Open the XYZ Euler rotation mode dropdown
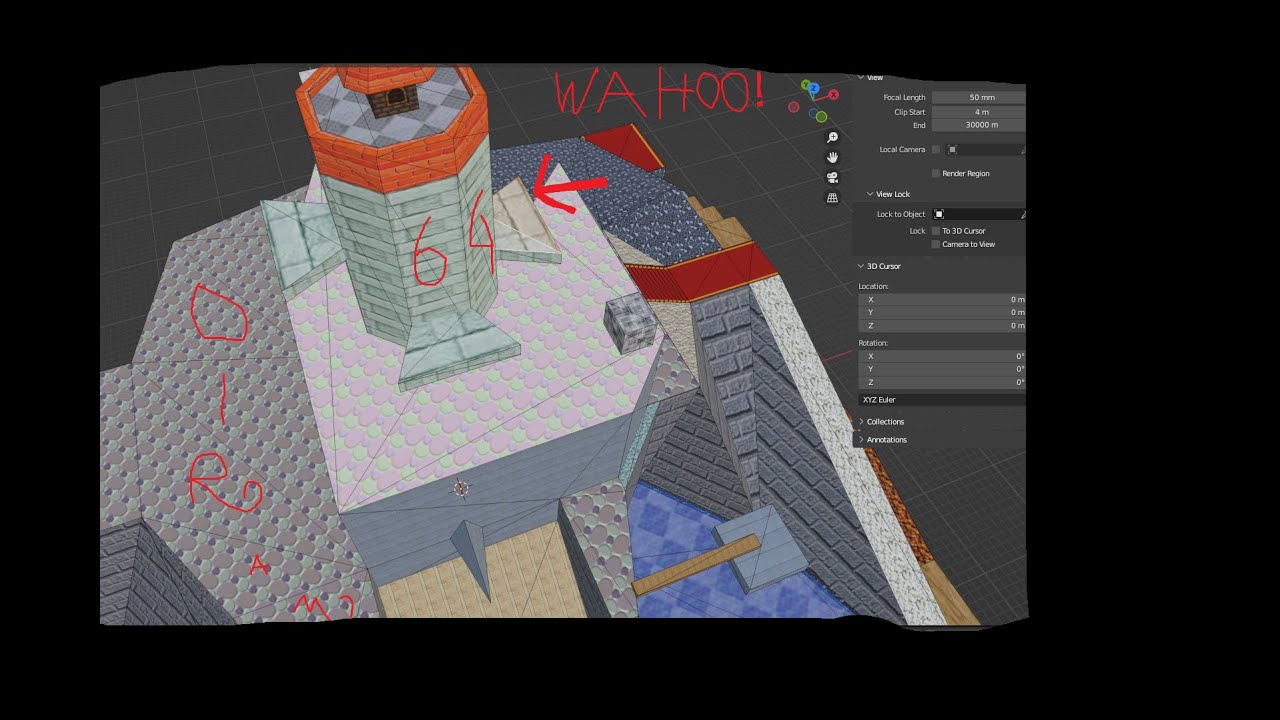This screenshot has width=1280, height=720. pyautogui.click(x=943, y=400)
